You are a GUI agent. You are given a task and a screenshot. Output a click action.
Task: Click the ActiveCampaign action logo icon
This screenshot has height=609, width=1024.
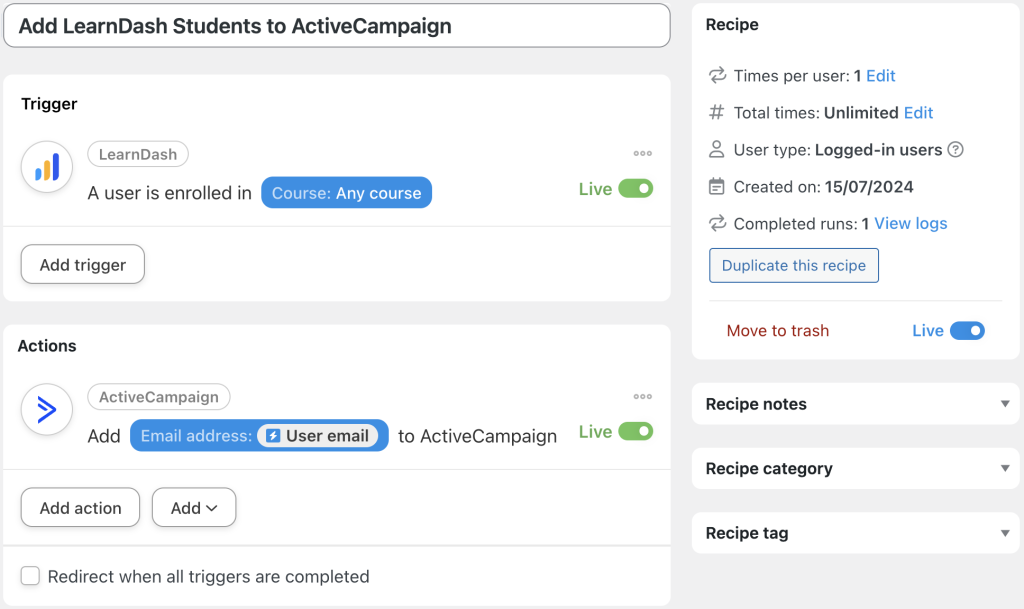tap(47, 410)
